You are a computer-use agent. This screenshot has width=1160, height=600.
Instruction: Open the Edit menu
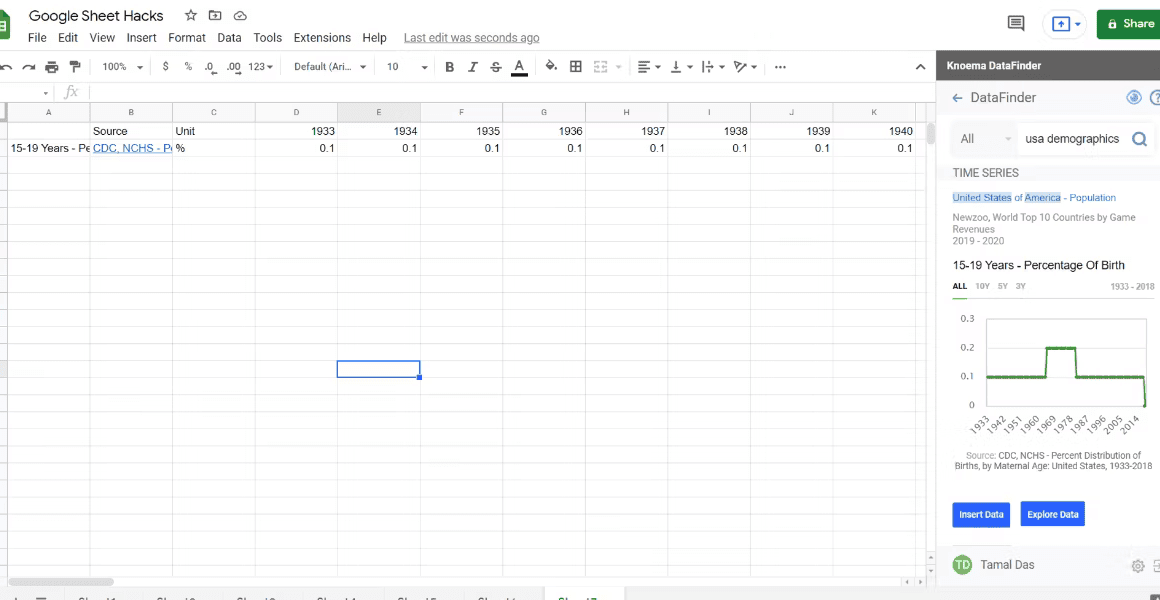(x=68, y=38)
